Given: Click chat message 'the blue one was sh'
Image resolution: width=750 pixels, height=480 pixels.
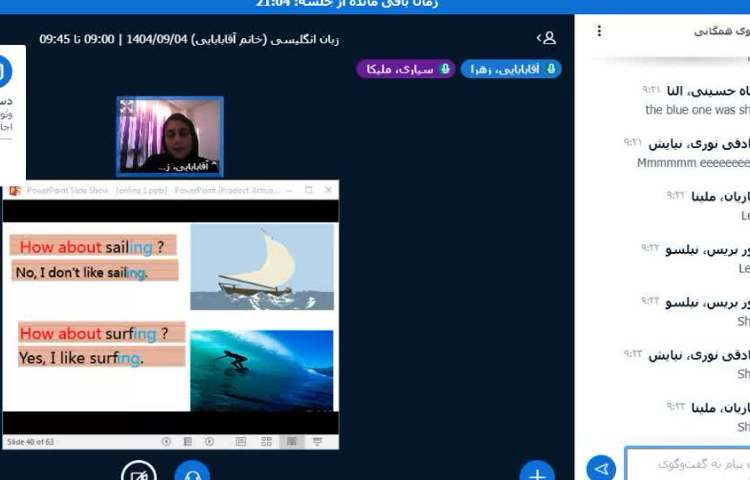Looking at the screenshot, I should click(x=697, y=110).
